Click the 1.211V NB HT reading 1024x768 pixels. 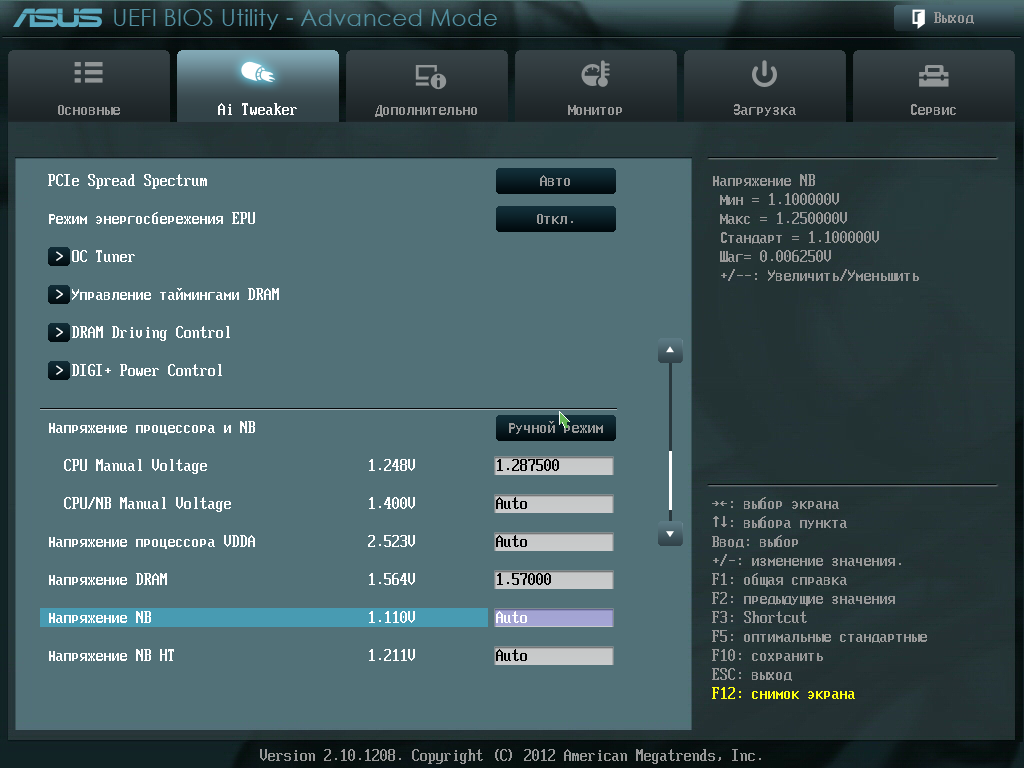(391, 655)
